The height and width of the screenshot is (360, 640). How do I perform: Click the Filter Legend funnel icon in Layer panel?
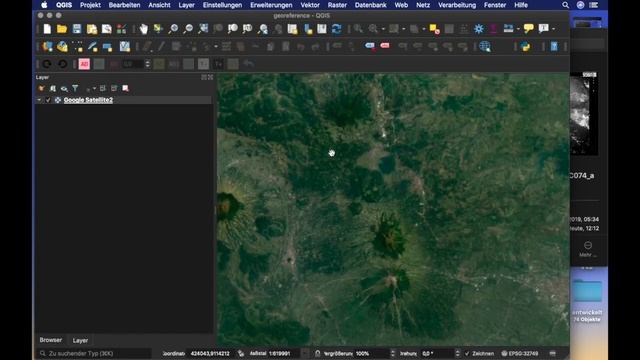[x=75, y=88]
